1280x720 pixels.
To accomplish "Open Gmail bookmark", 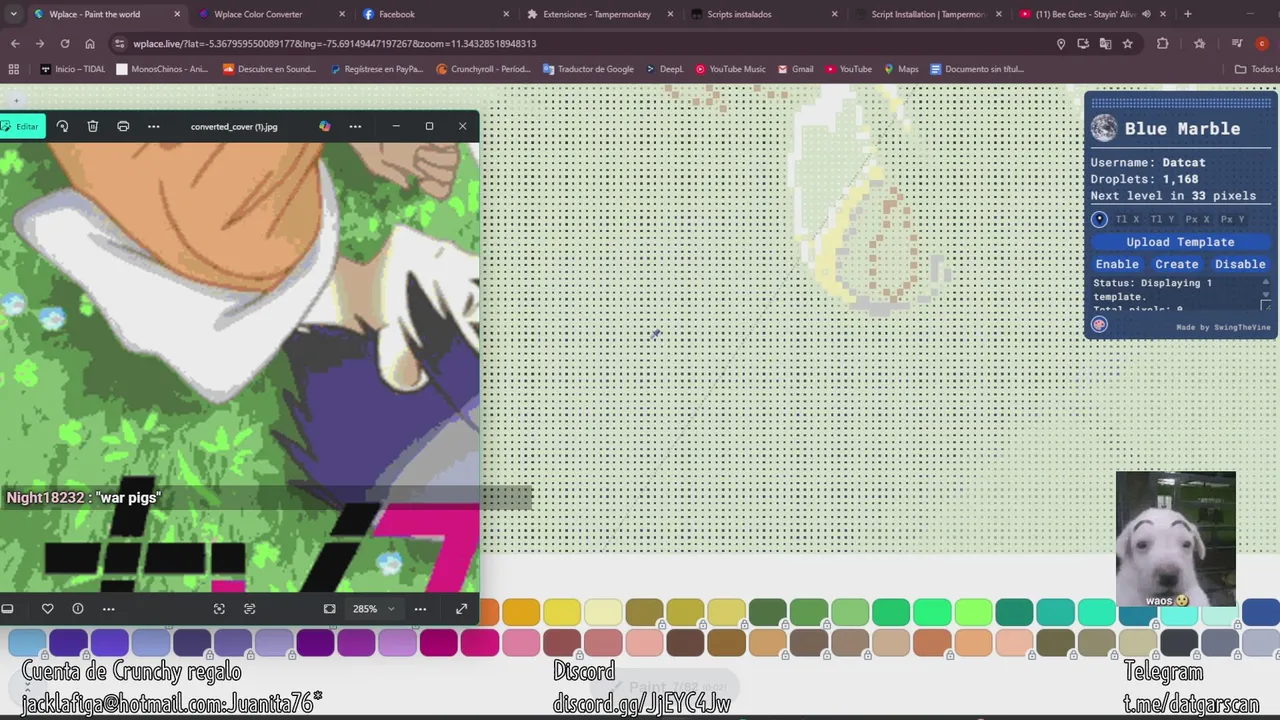I will pyautogui.click(x=795, y=69).
